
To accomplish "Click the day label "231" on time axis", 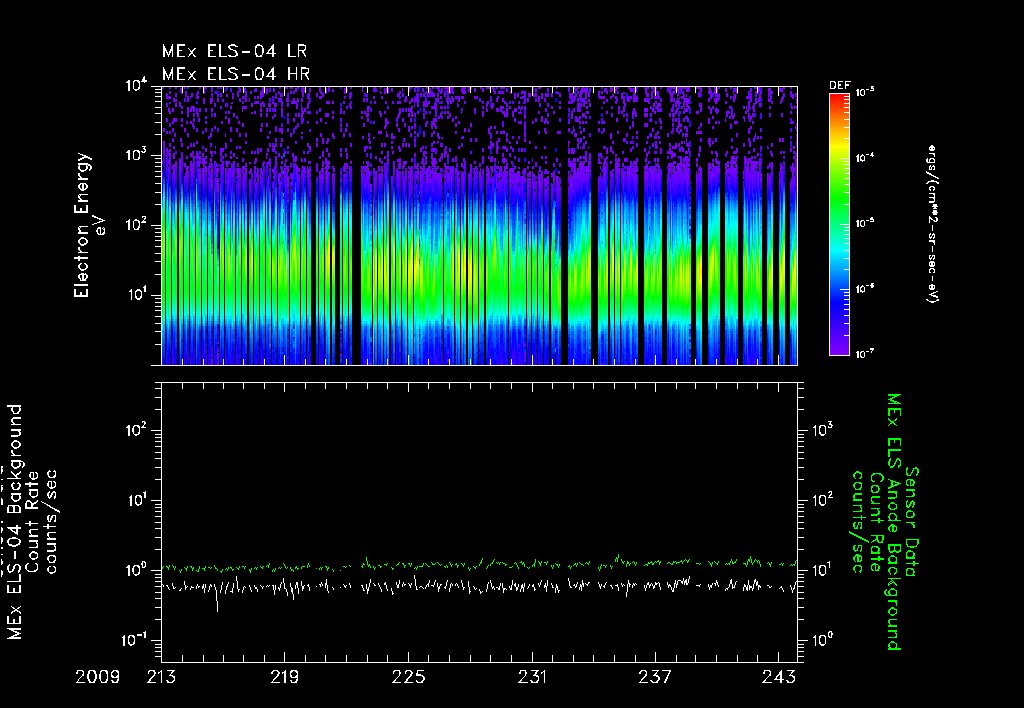I will point(532,677).
